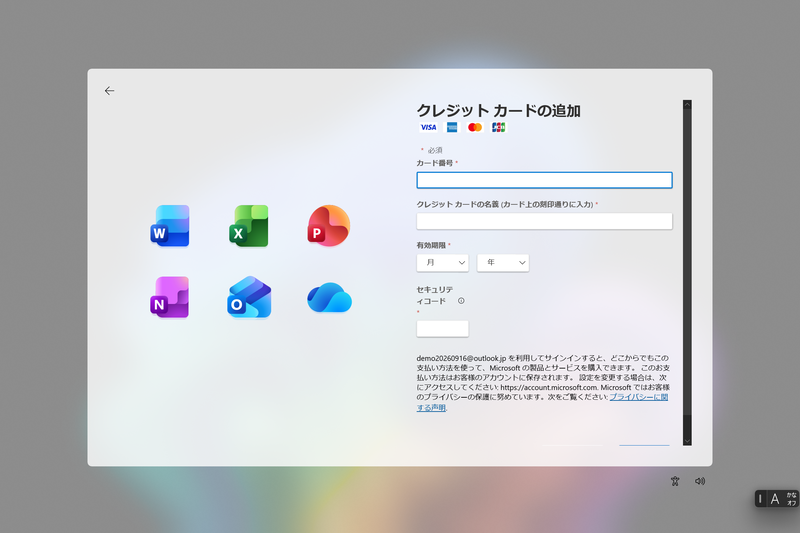Click the https://account.microsoft.com text
800x533 pixels.
pyautogui.click(x=548, y=387)
